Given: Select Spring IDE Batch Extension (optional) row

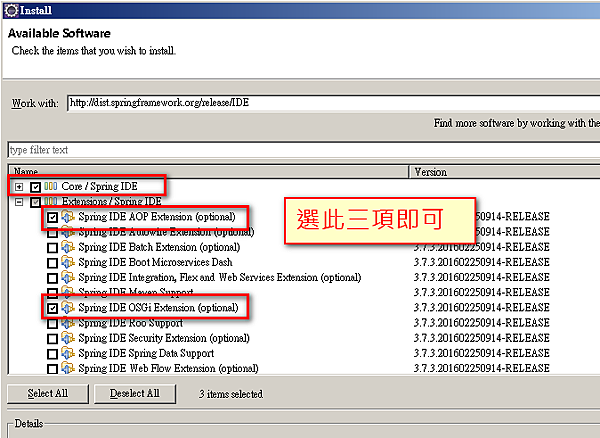Looking at the screenshot, I should point(159,247).
